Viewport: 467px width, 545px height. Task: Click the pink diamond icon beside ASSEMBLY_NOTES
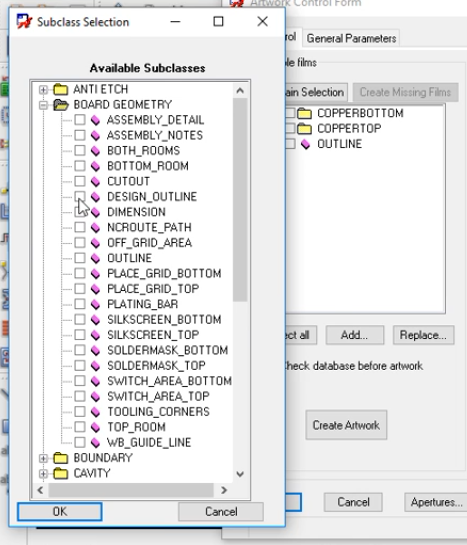tap(95, 135)
